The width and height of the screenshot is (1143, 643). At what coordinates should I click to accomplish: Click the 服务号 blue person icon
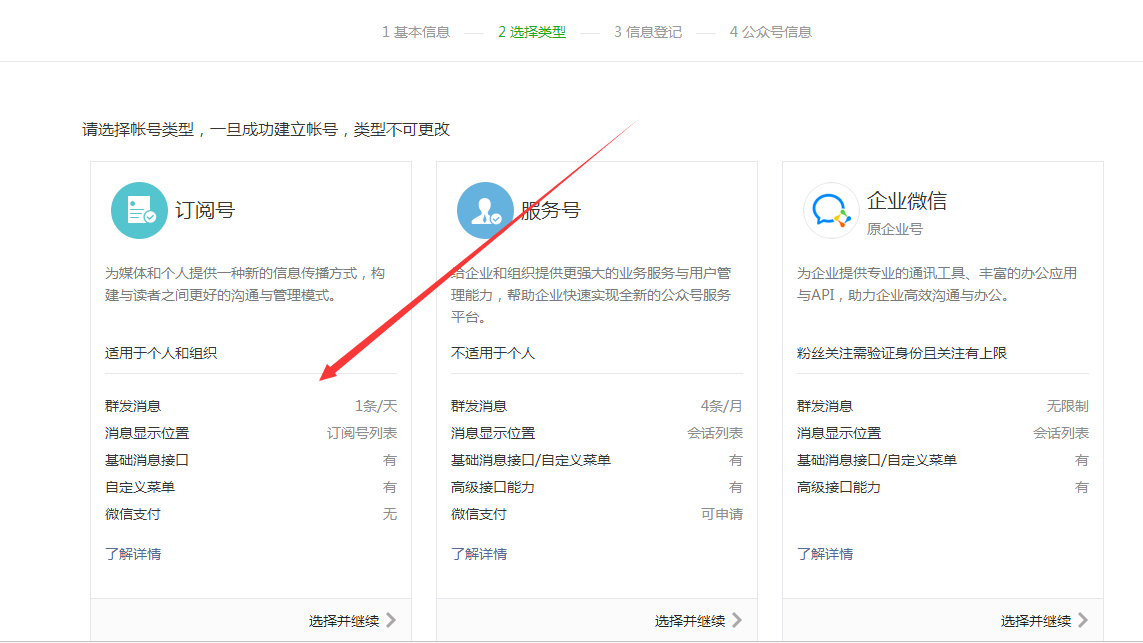485,211
